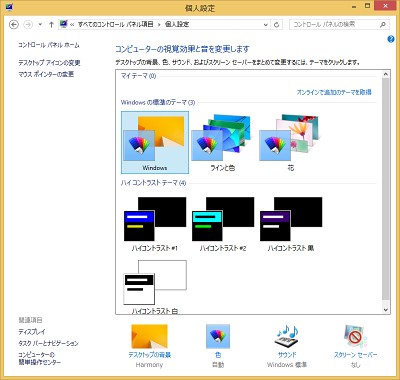Click 個人設定 breadcrumb in address bar

click(177, 24)
